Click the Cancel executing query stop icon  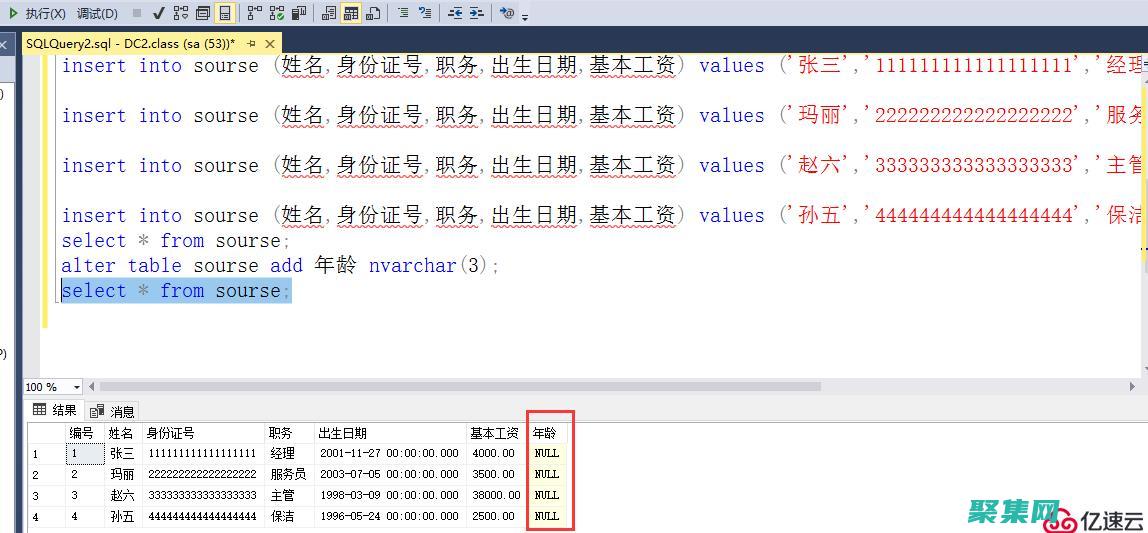tap(137, 13)
